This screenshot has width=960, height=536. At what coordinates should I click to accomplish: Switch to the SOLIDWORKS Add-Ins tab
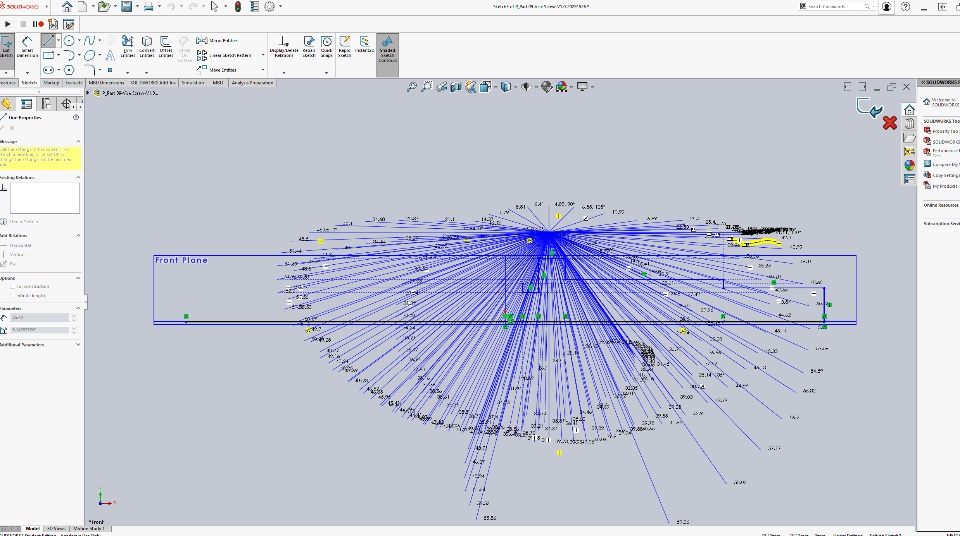click(x=153, y=83)
